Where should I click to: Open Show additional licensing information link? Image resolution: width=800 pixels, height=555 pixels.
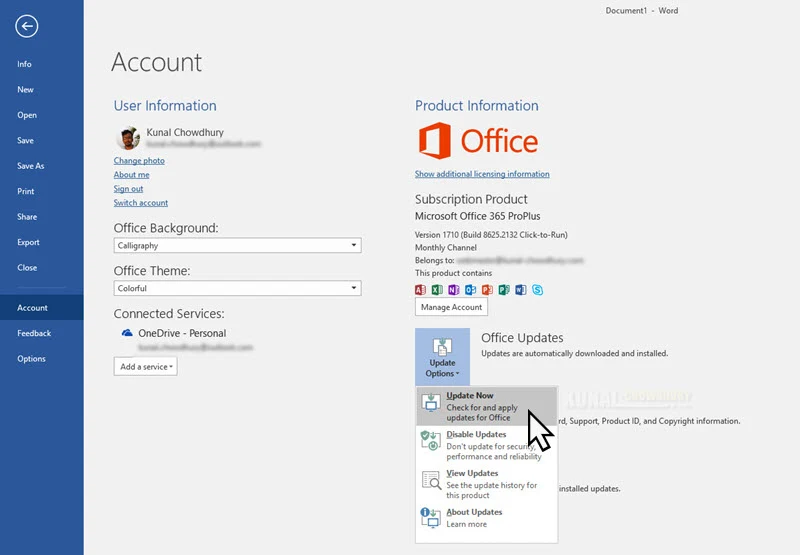click(482, 174)
